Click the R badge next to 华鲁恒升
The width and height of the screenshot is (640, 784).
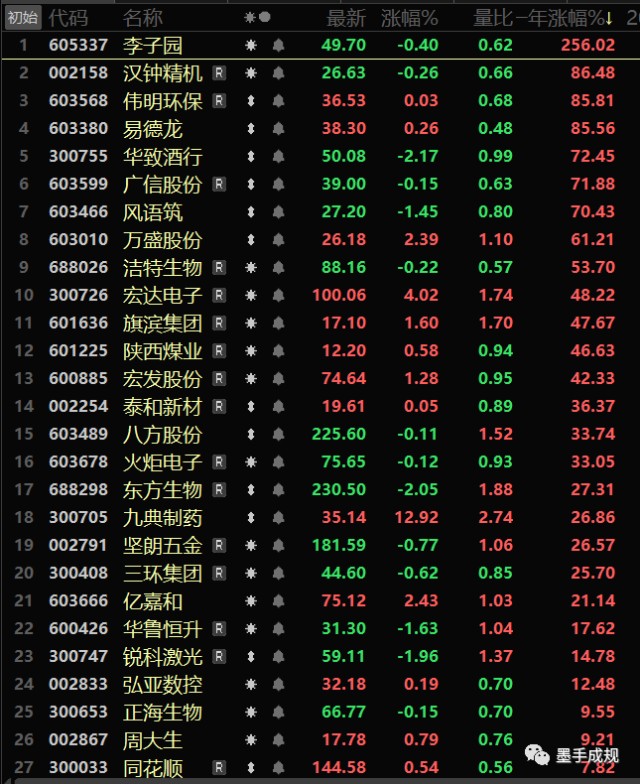[x=219, y=628]
